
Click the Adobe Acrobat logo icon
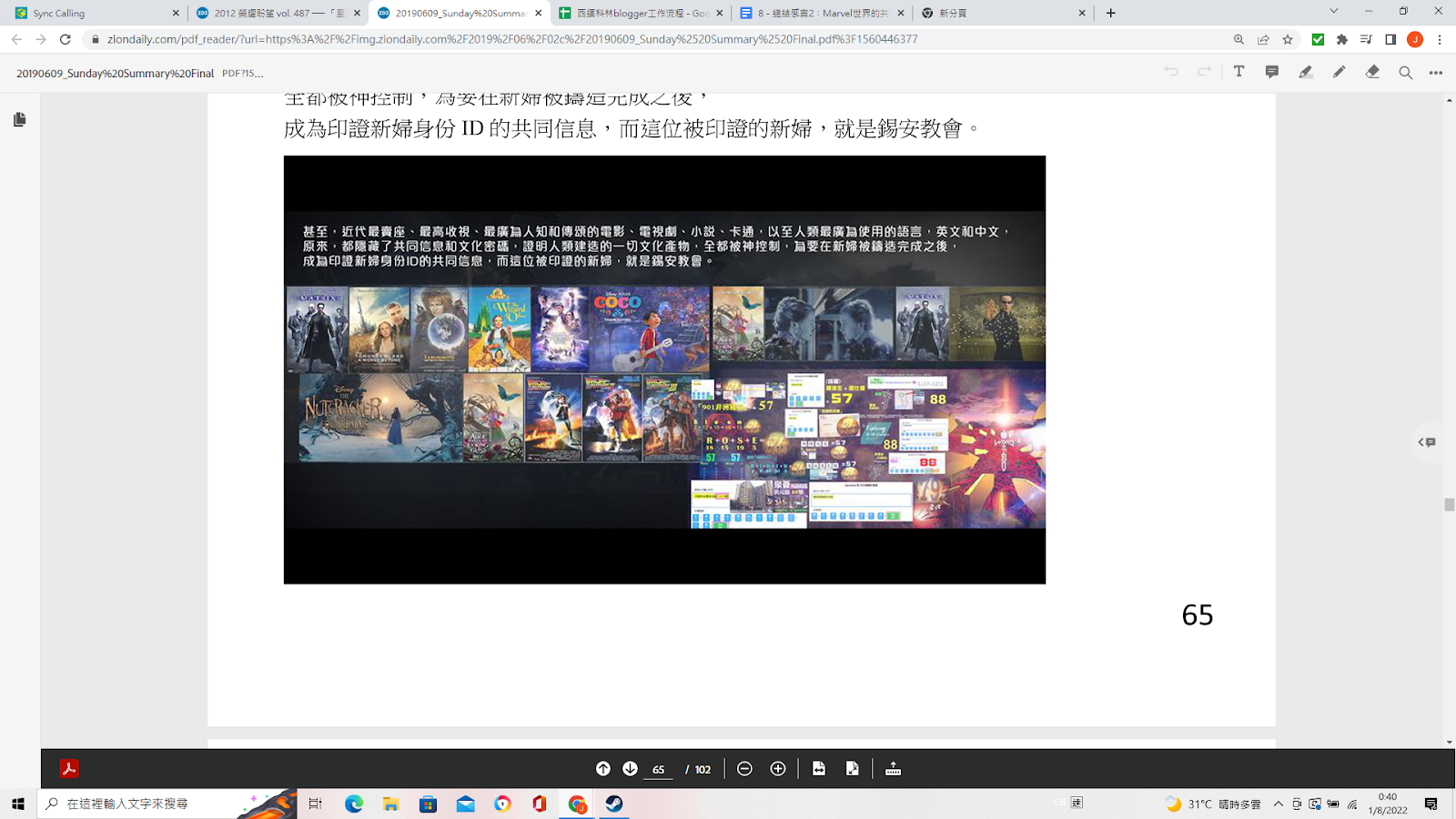click(x=69, y=769)
